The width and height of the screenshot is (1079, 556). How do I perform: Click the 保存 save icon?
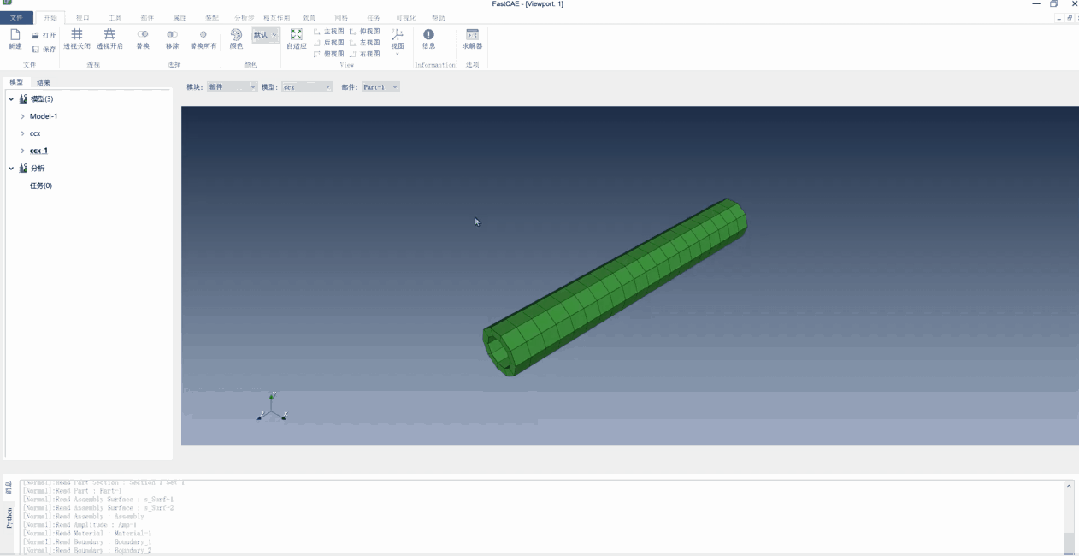click(x=36, y=49)
